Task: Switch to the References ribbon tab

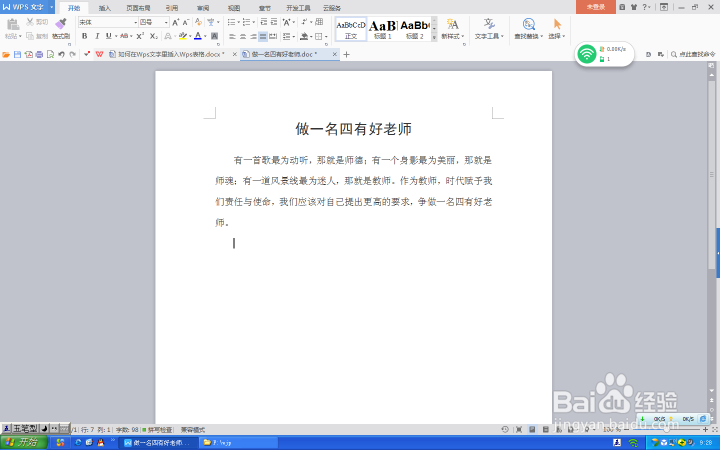Action: [172, 8]
